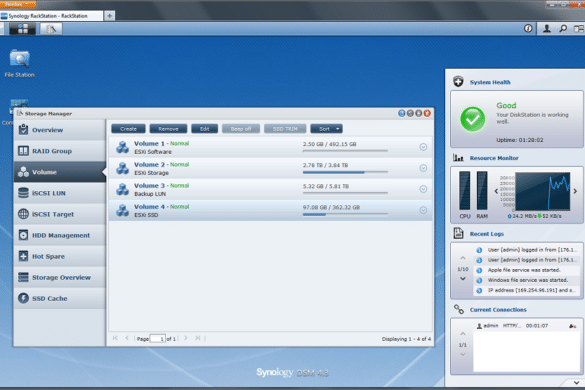The width and height of the screenshot is (585, 390).
Task: Collapse the widgets panel bottom chevron
Action: coord(576,383)
